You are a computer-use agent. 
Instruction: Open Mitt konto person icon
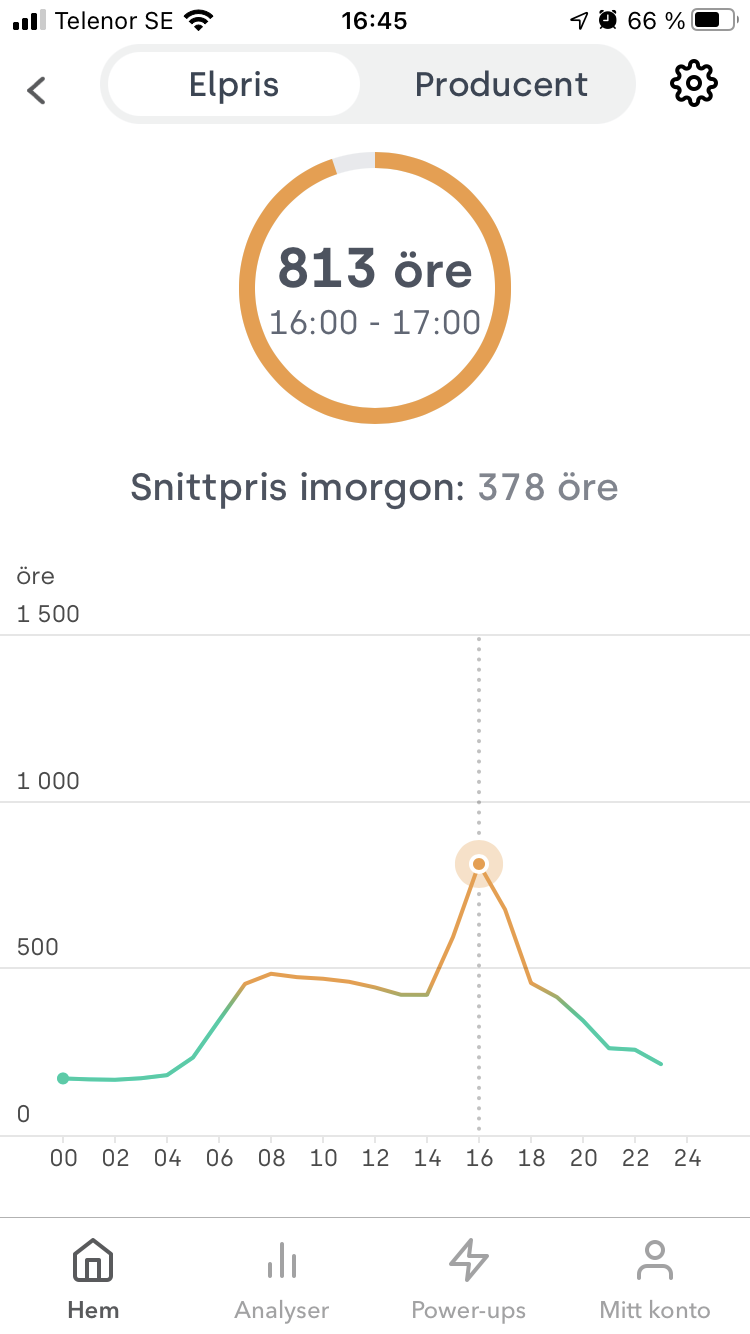coord(655,1261)
